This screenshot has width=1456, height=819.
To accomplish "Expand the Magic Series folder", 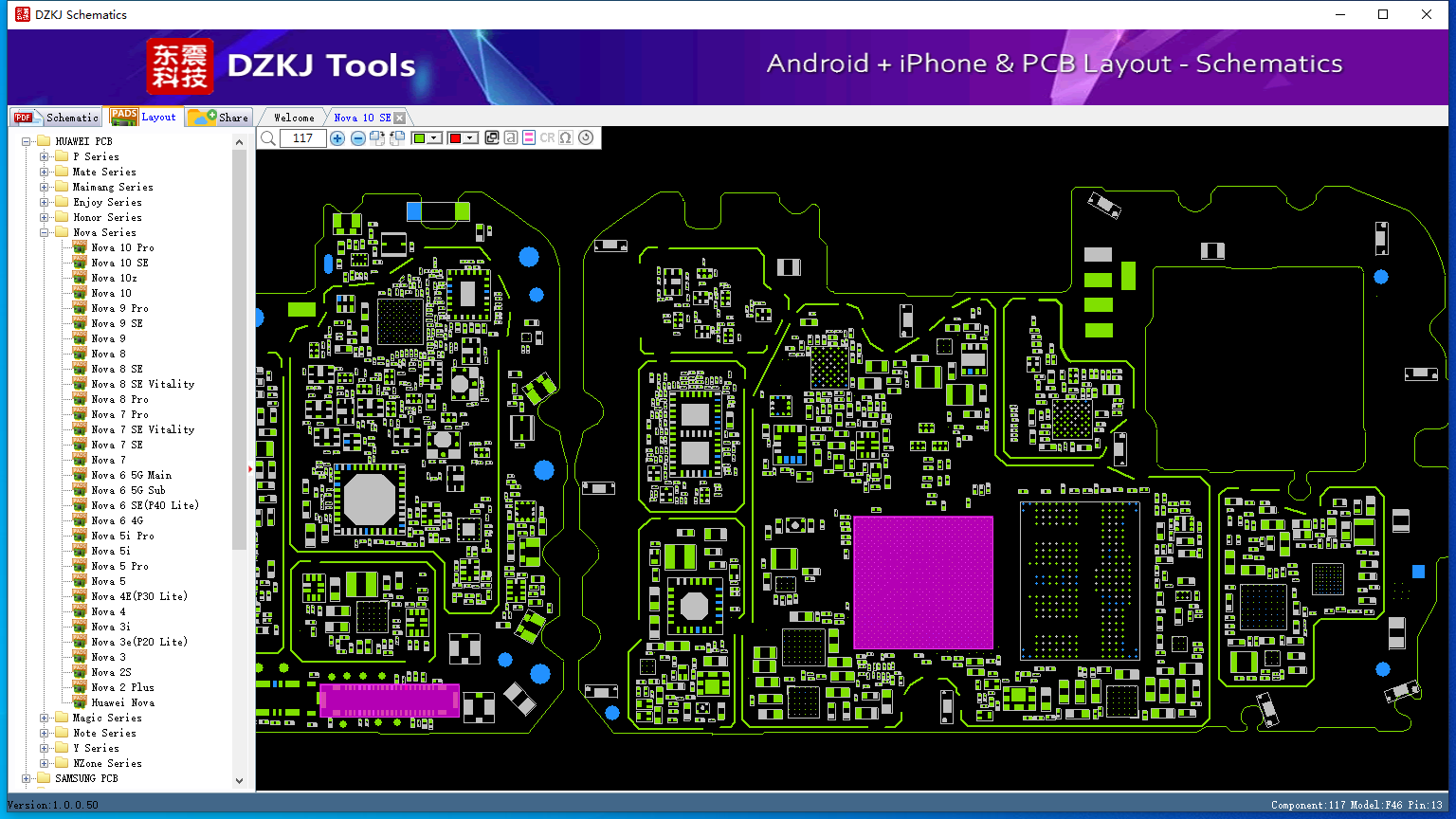I will pyautogui.click(x=45, y=718).
